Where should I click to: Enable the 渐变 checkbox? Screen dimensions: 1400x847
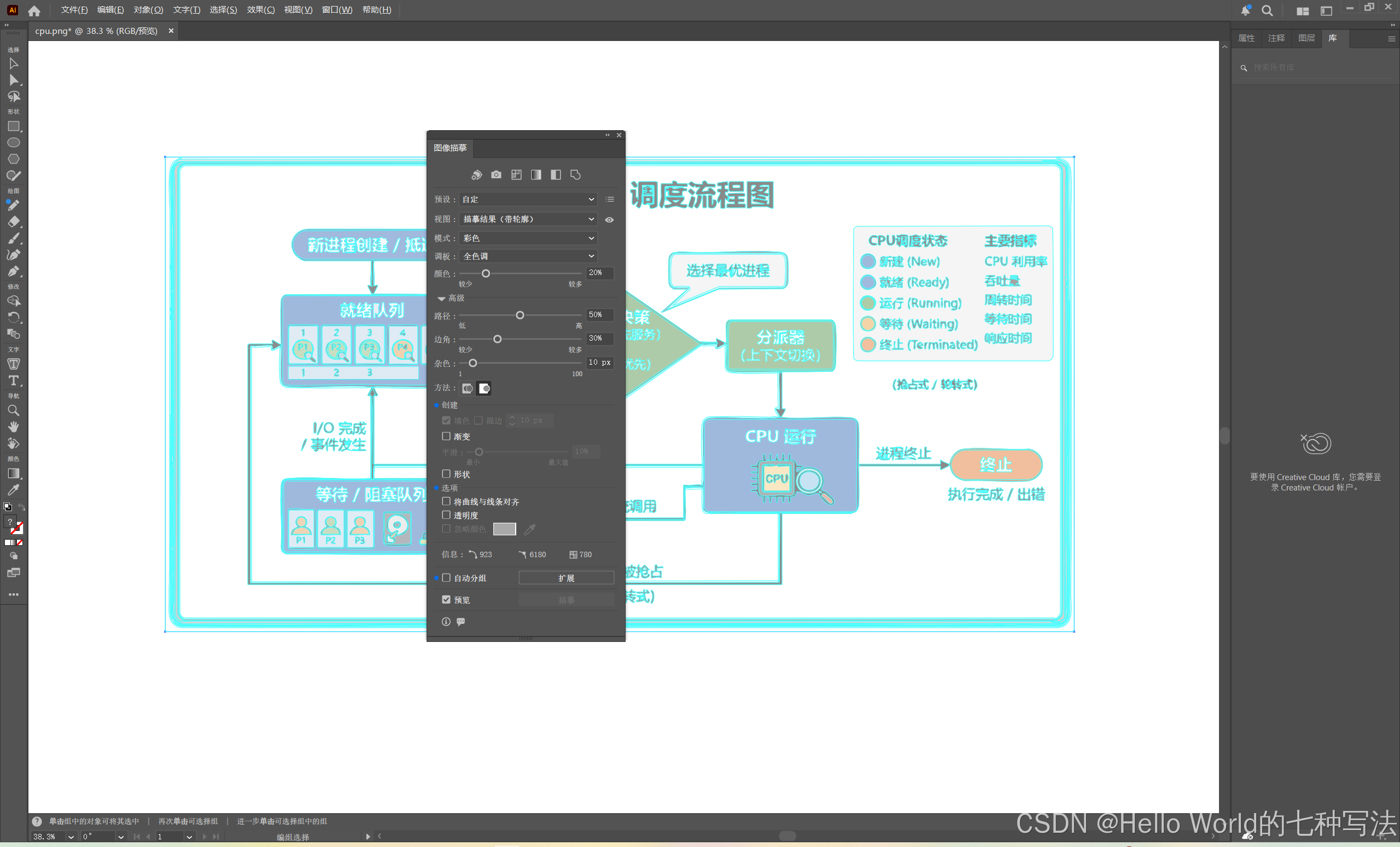[446, 436]
